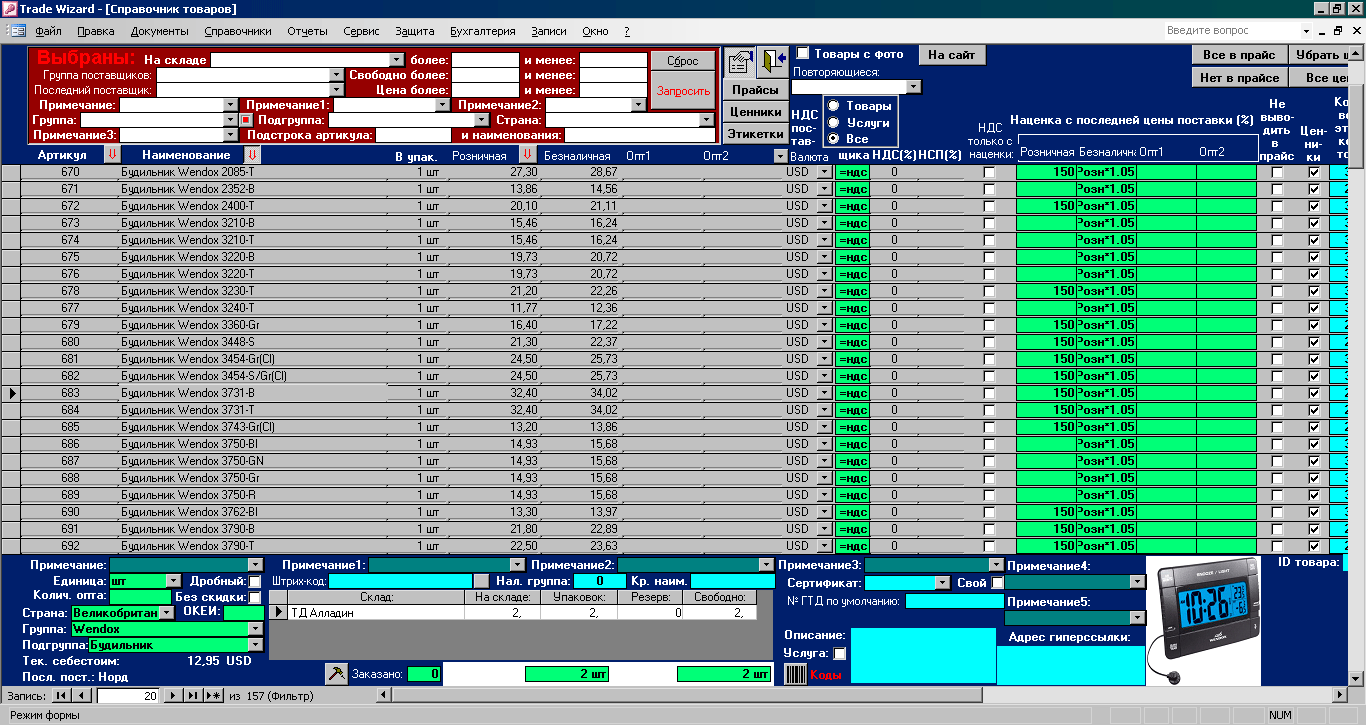Click the Trade Wizard icon in menu bar
The width and height of the screenshot is (1366, 725).
18,31
